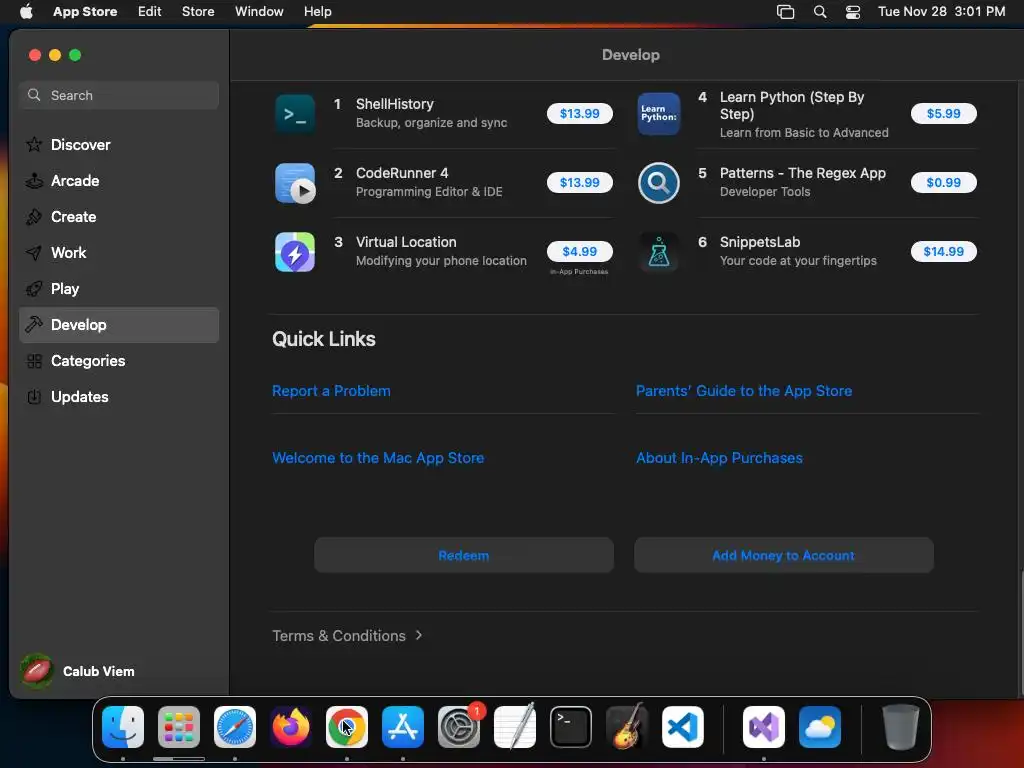Select Work section in sidebar
Image resolution: width=1024 pixels, height=768 pixels.
click(119, 253)
